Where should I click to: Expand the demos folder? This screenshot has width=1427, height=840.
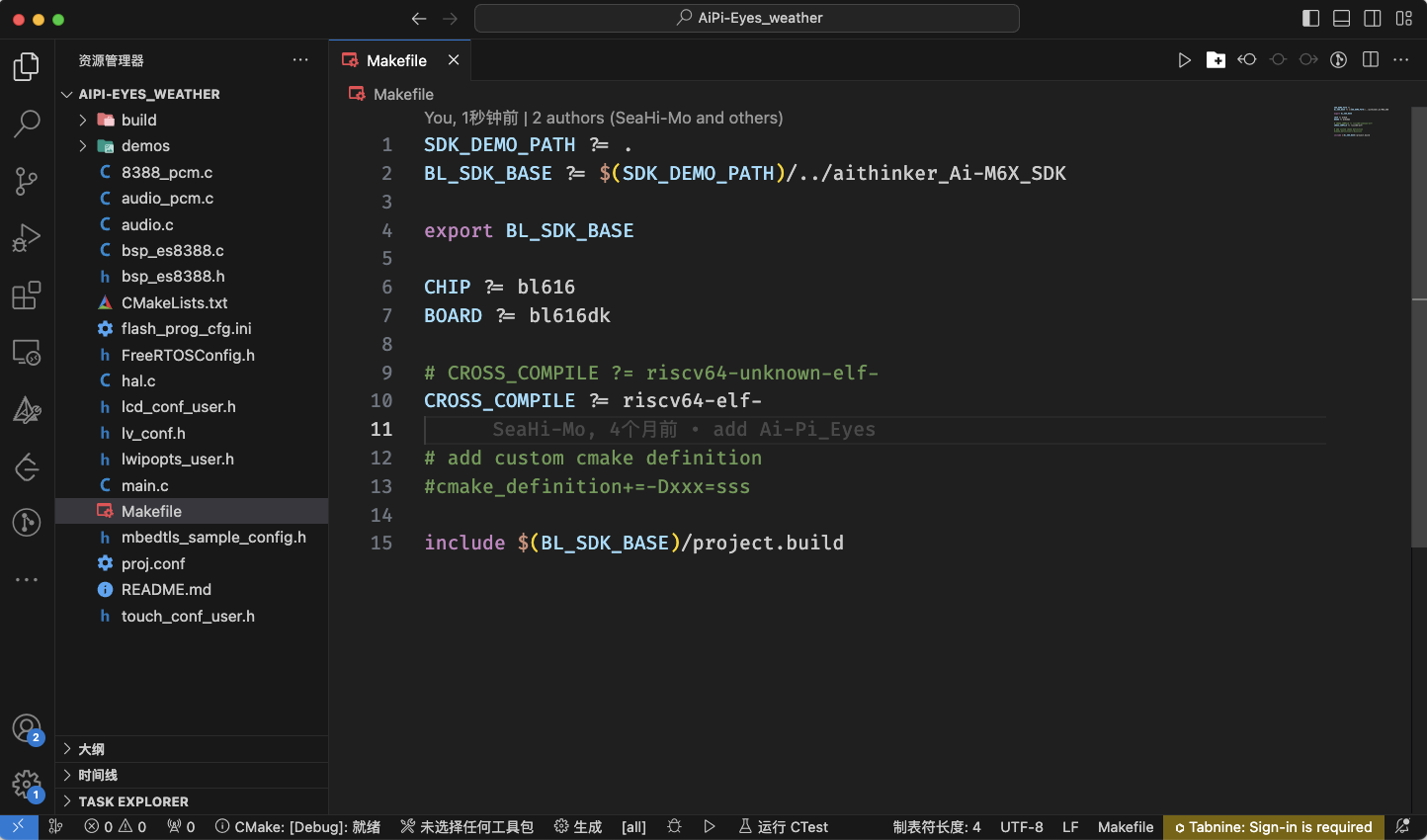(x=192, y=145)
